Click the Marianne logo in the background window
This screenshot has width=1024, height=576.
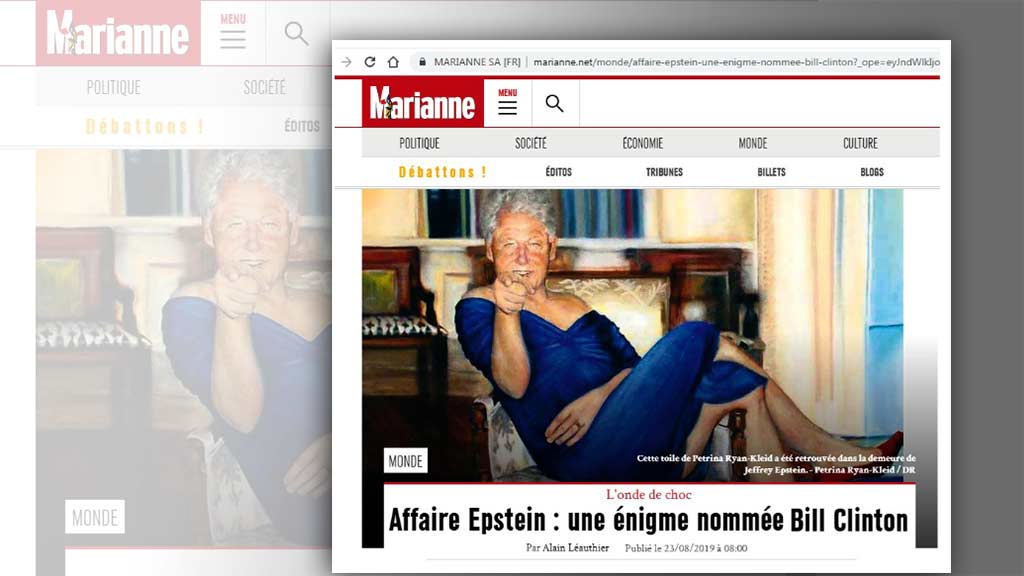coord(118,33)
